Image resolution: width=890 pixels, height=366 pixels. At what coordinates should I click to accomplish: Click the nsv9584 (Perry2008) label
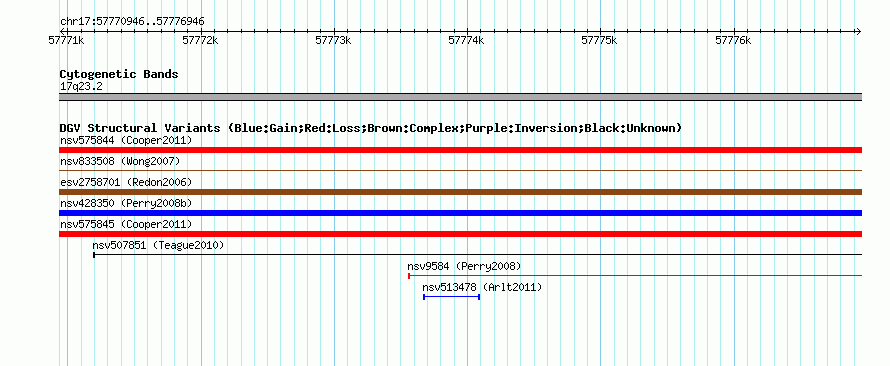point(464,266)
